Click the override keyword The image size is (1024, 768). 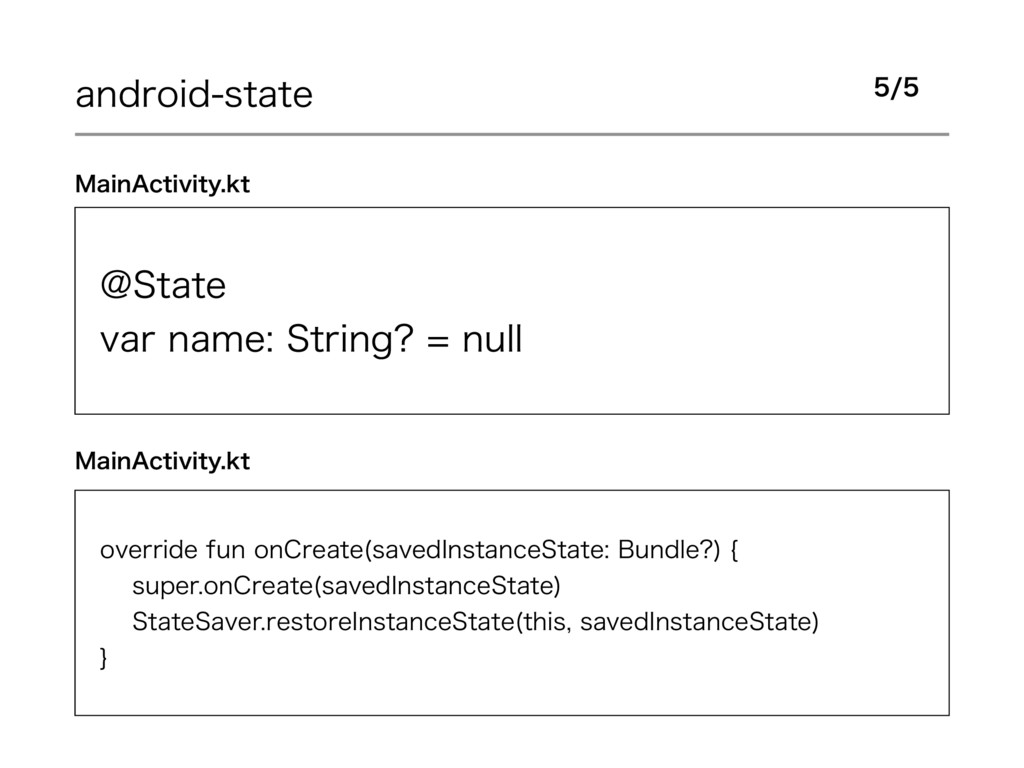(x=140, y=549)
